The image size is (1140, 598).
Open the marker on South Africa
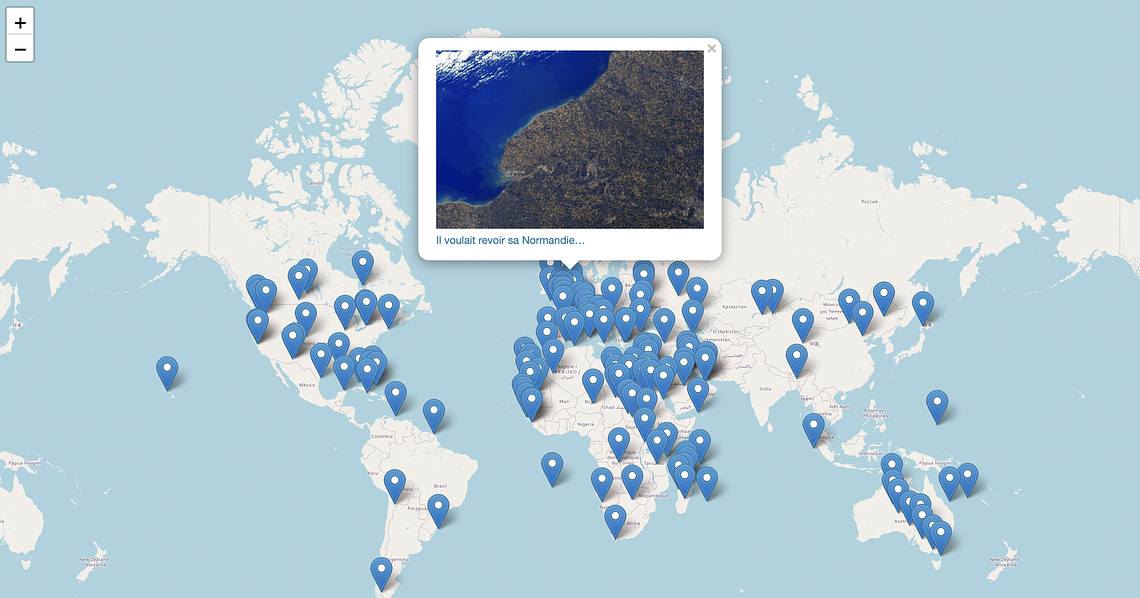coord(616,519)
